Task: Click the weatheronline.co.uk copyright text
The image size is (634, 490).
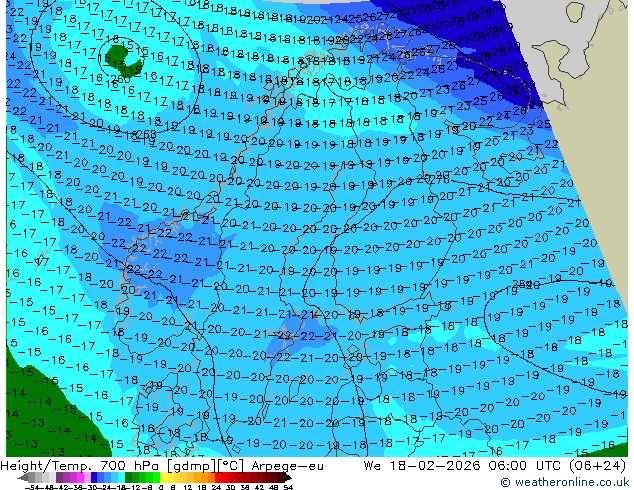Action: point(564,482)
